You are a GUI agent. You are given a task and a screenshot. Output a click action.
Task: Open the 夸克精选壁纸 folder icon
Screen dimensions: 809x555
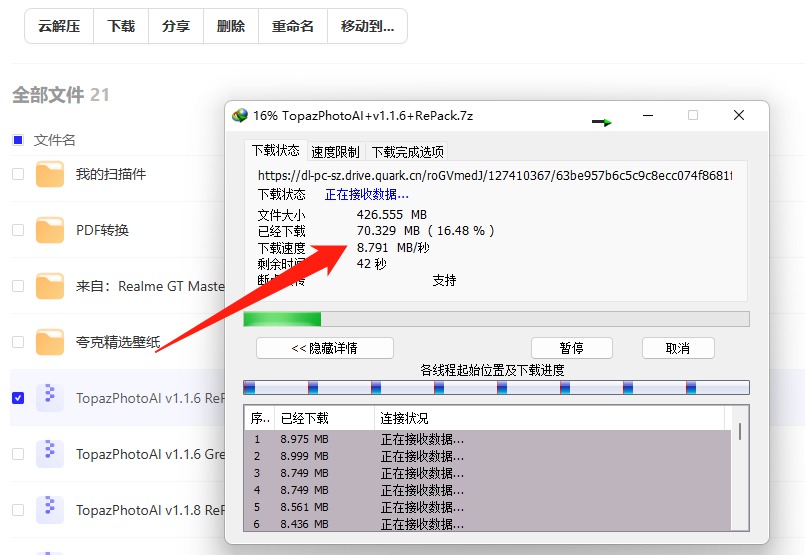pyautogui.click(x=50, y=341)
